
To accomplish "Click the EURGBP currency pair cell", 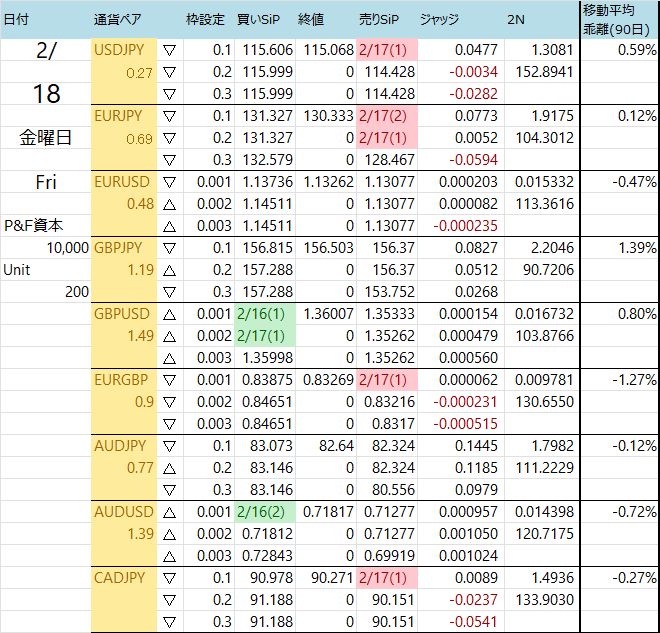I will 124,380.
